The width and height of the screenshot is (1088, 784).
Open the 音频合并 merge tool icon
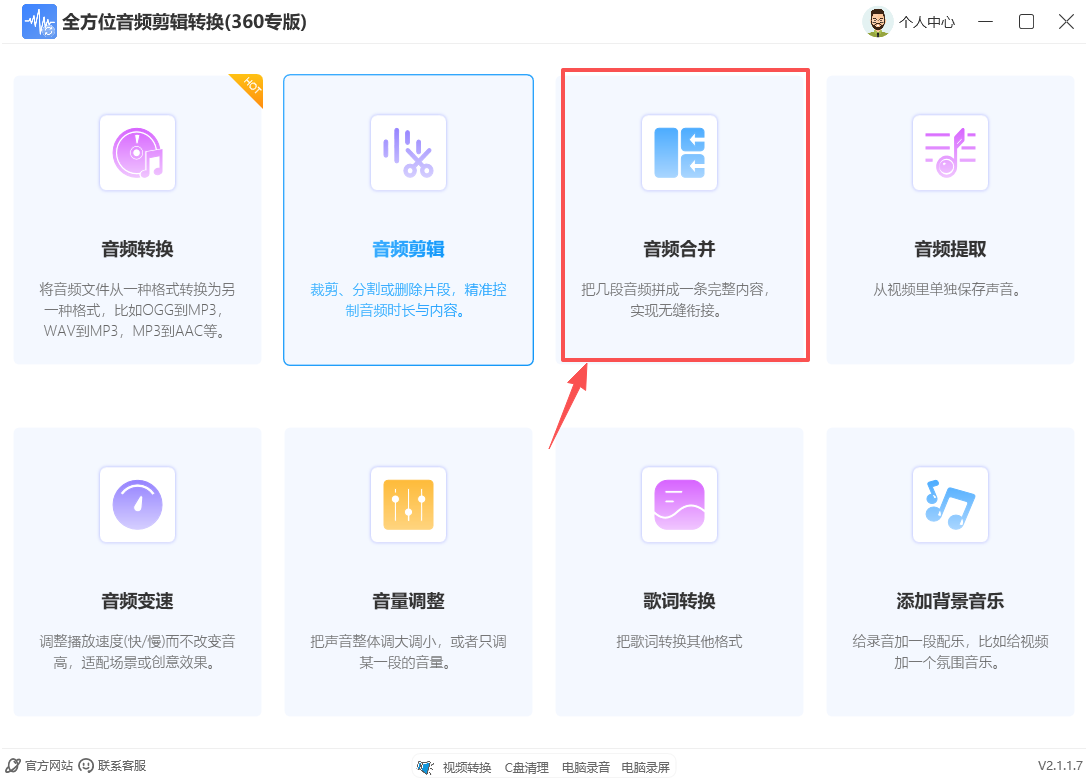(679, 153)
